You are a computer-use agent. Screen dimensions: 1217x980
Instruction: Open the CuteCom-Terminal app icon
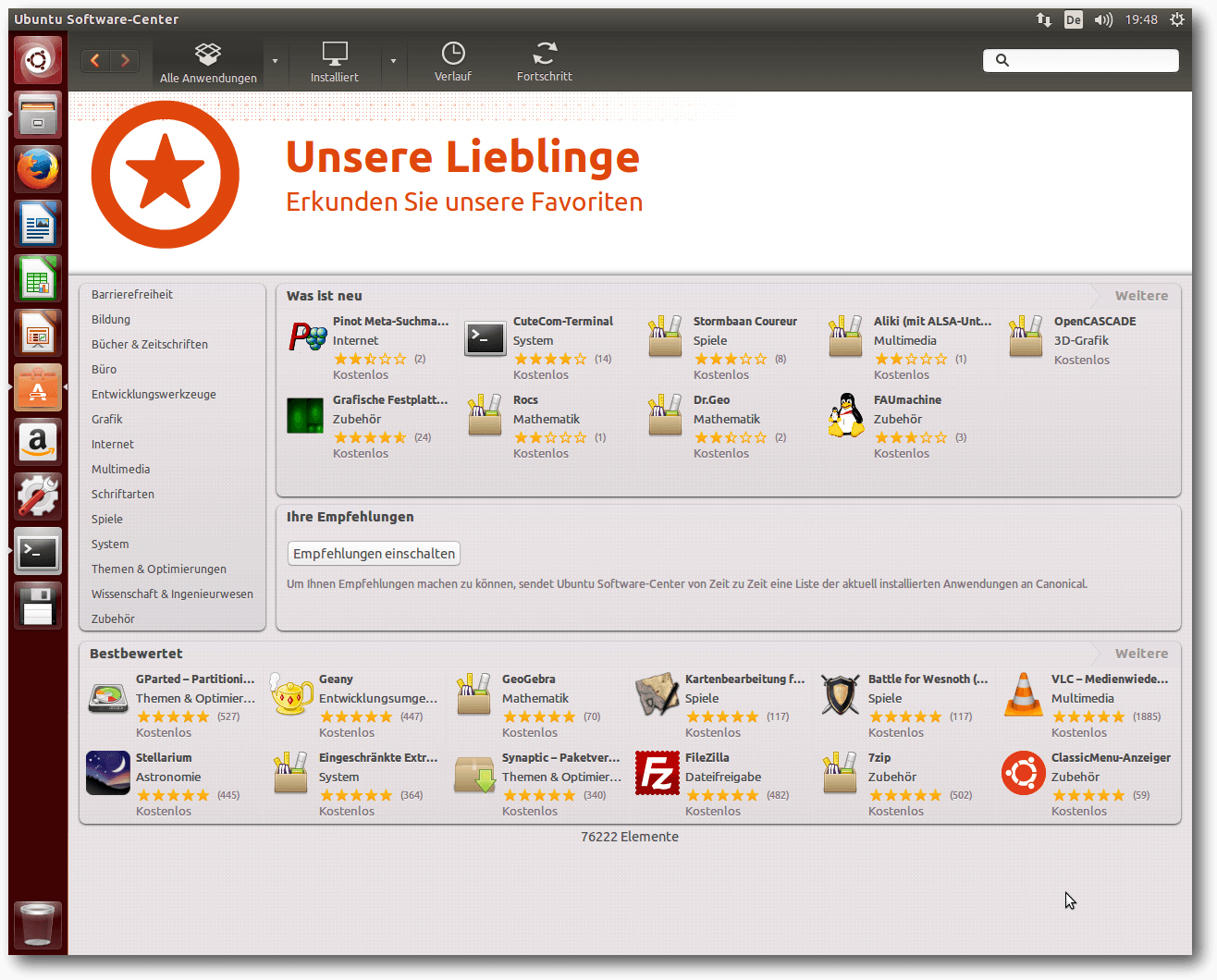coord(486,338)
